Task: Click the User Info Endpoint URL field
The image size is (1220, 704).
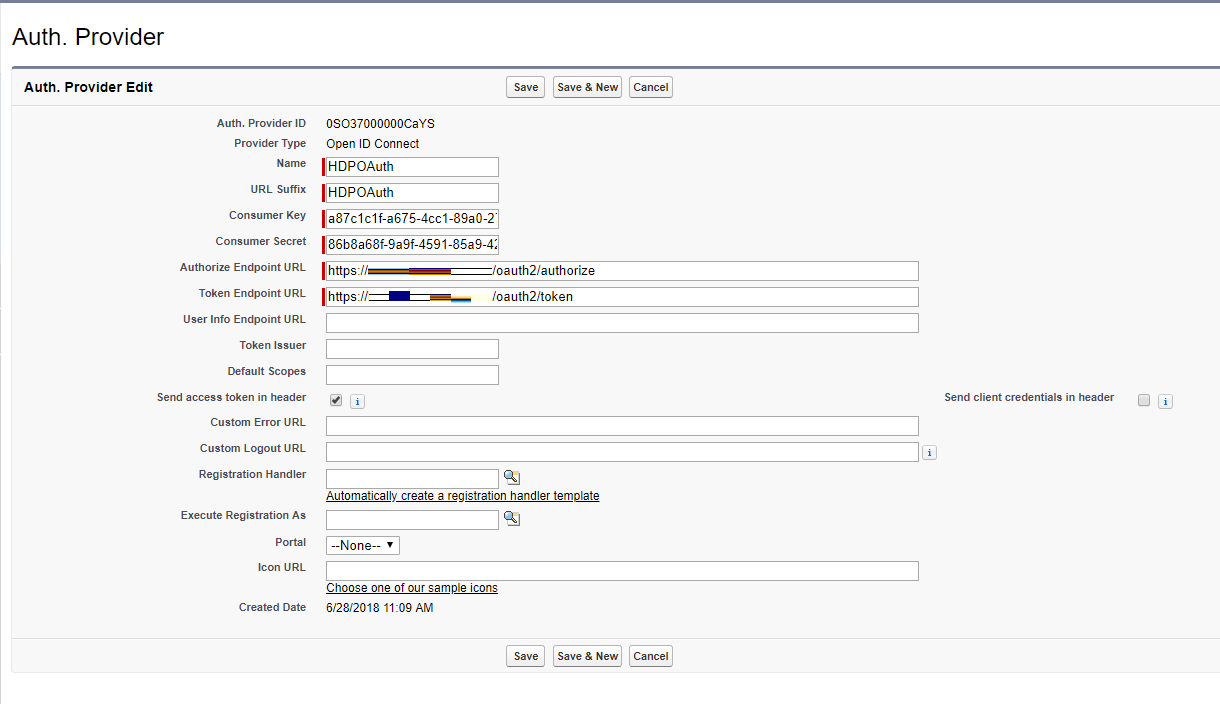Action: (x=622, y=322)
